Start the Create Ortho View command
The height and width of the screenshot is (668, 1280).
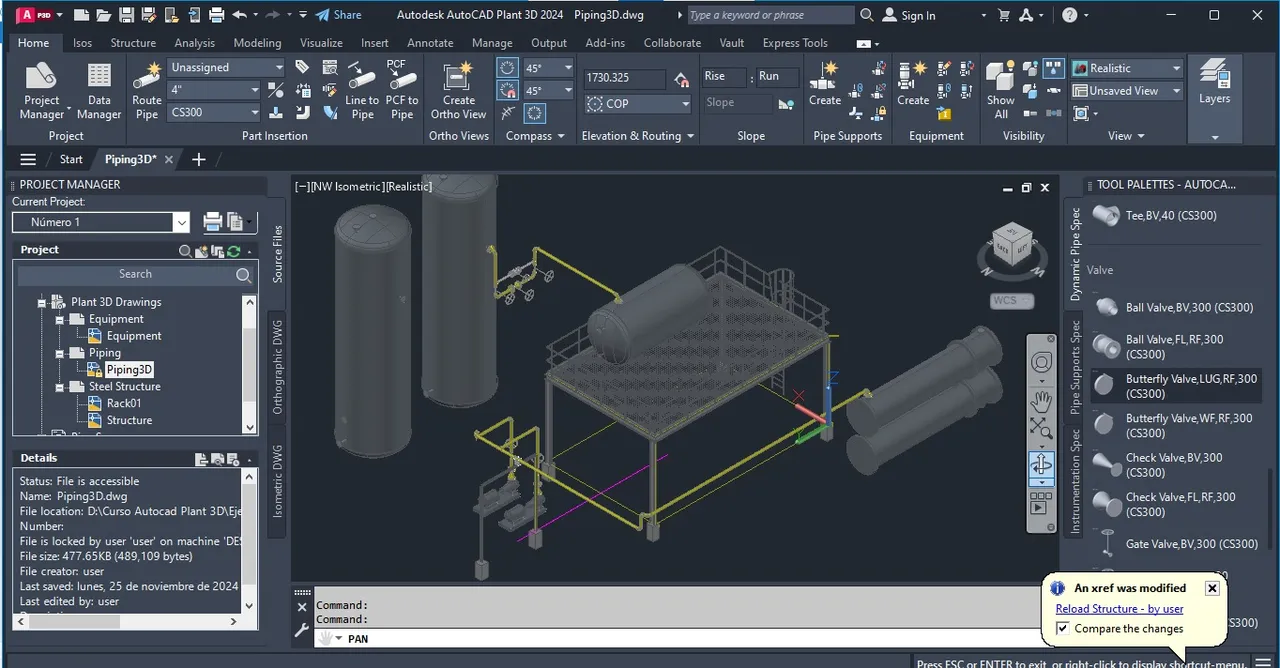click(x=459, y=91)
